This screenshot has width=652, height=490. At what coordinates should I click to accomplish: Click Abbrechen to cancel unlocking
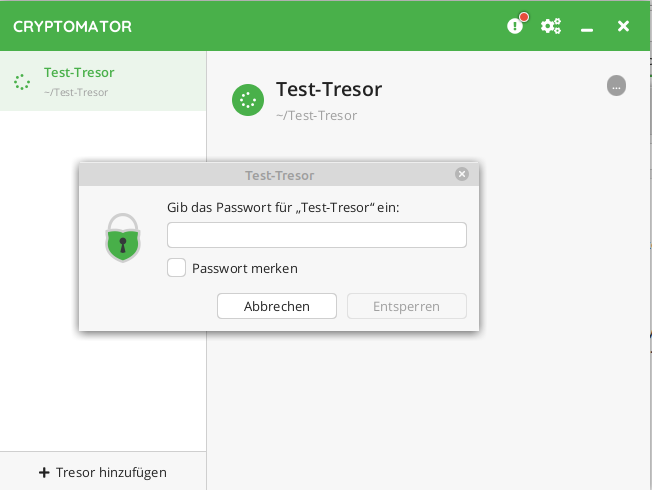coord(277,306)
